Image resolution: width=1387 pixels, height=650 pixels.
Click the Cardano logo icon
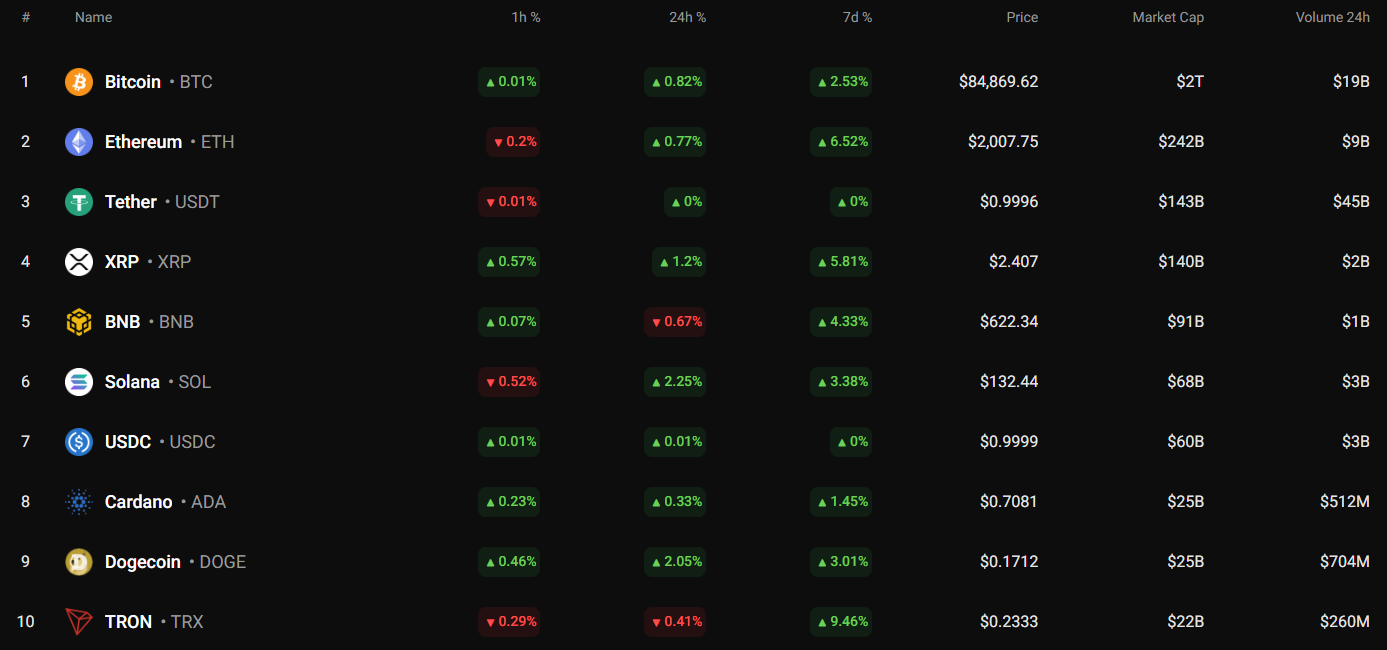pyautogui.click(x=79, y=502)
